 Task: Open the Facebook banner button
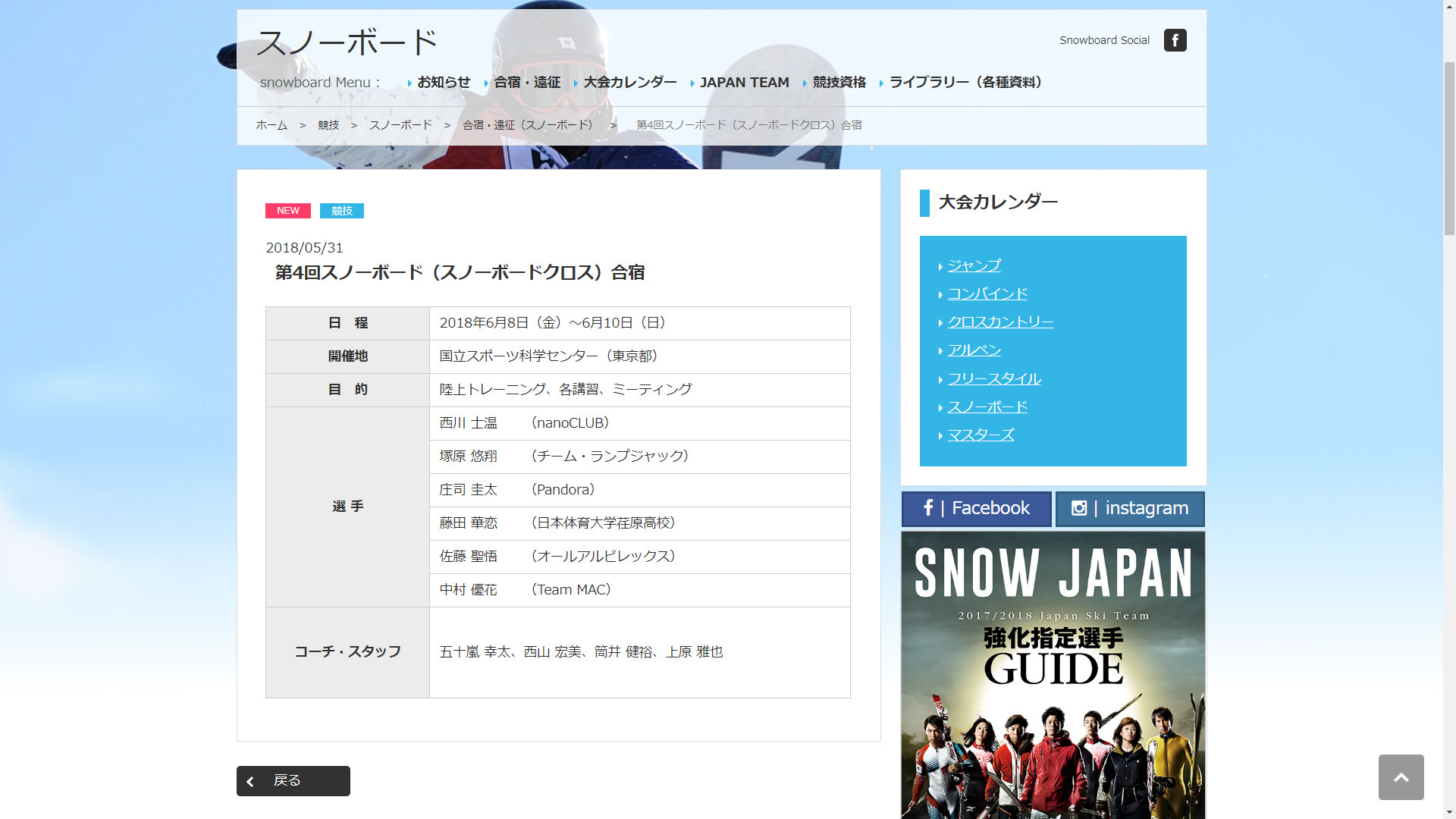[x=976, y=509]
